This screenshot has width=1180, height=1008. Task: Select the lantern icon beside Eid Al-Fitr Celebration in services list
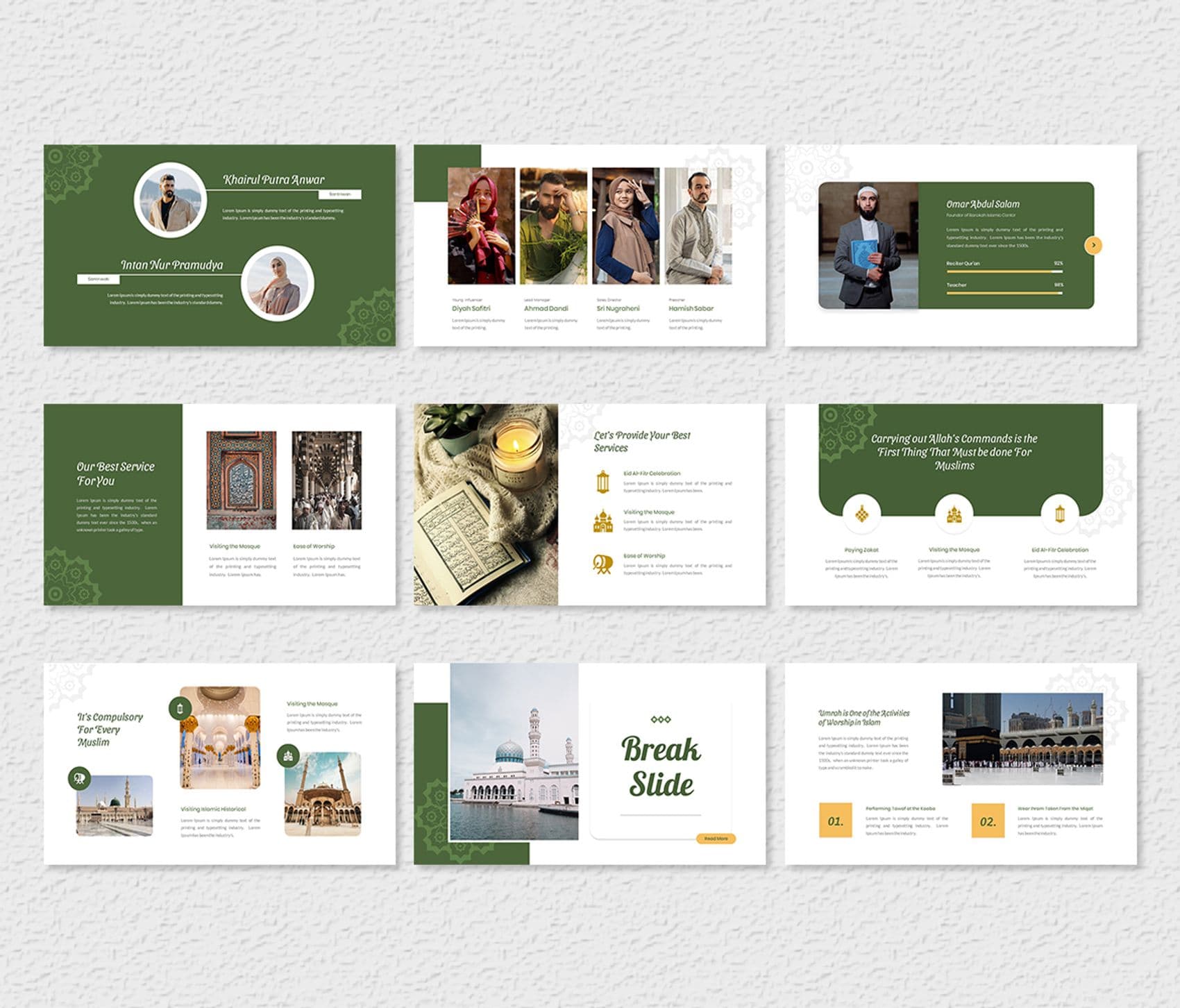pyautogui.click(x=602, y=481)
